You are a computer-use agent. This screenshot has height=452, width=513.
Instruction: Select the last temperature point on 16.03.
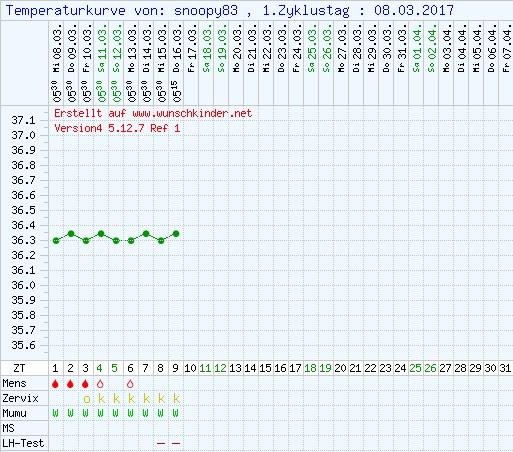[x=176, y=234]
